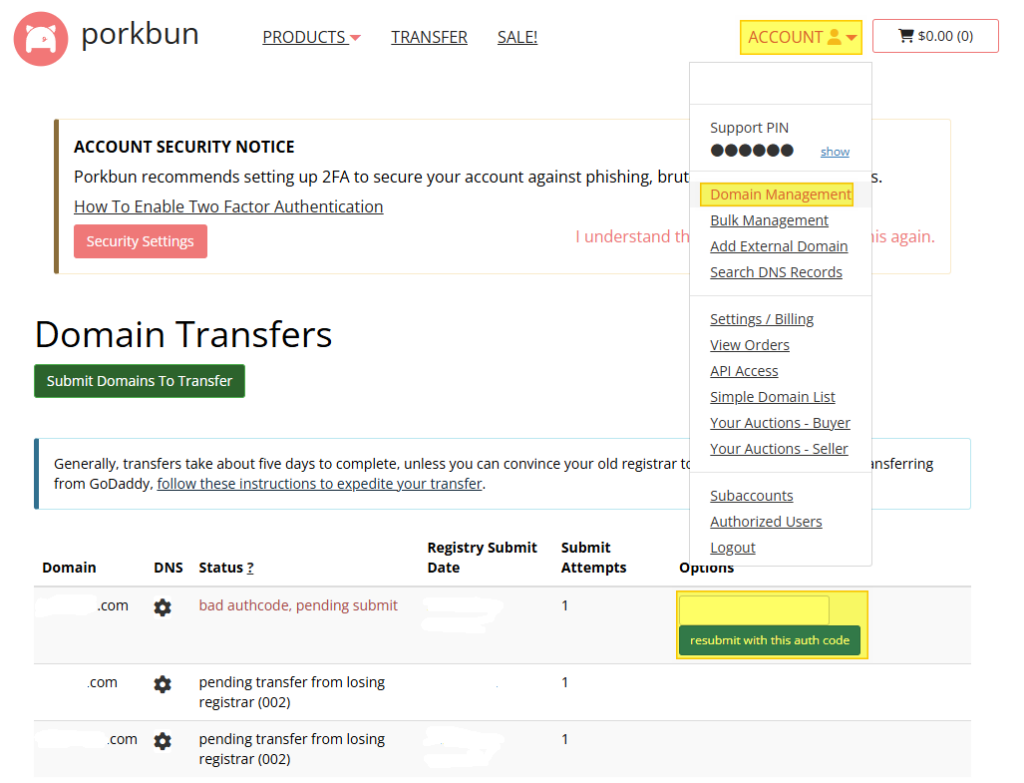Open View Orders
The image size is (1024, 783).
(x=750, y=345)
